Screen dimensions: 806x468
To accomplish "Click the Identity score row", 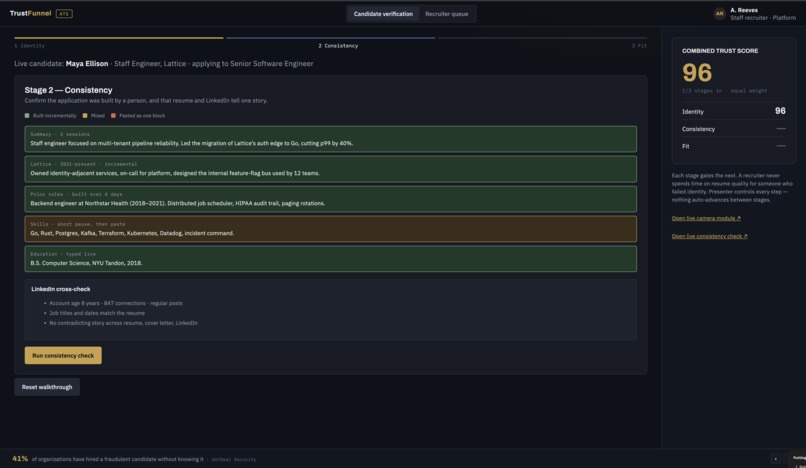I will click(x=734, y=111).
